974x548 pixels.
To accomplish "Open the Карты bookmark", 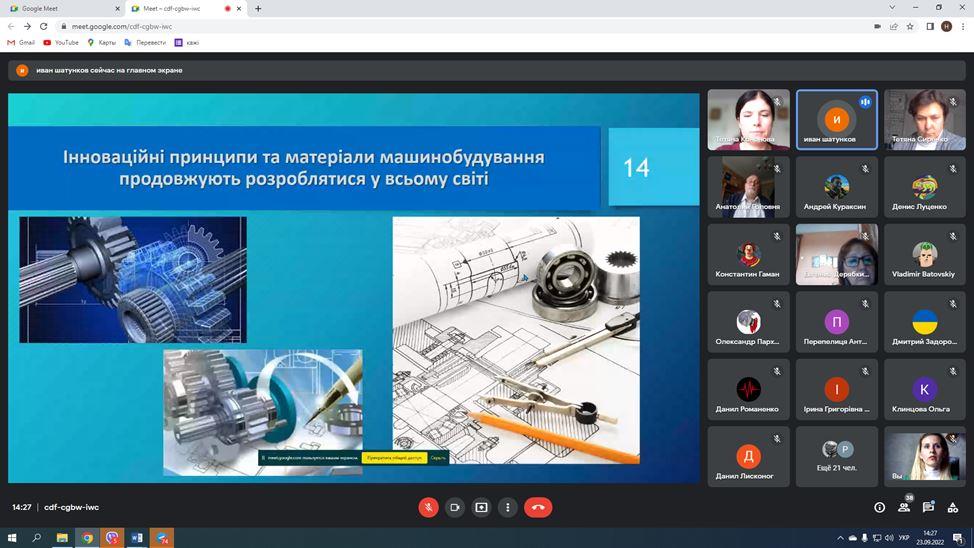I will point(101,42).
